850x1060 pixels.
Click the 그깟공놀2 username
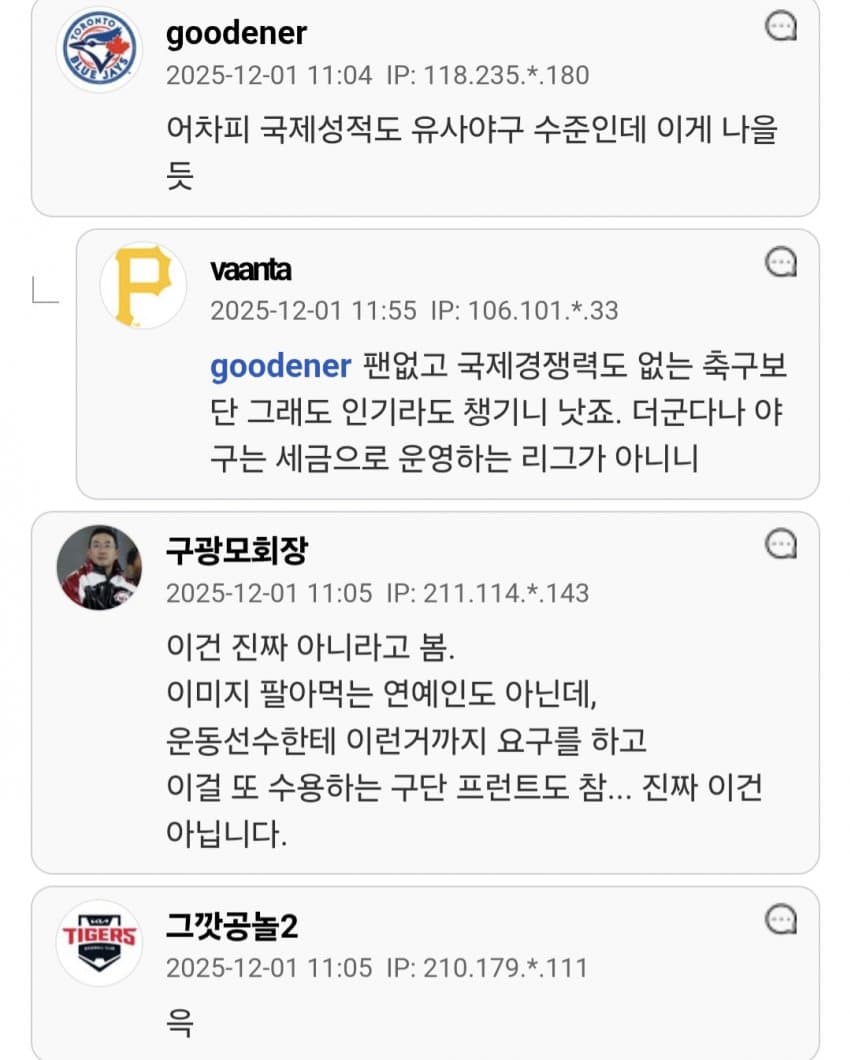(232, 926)
